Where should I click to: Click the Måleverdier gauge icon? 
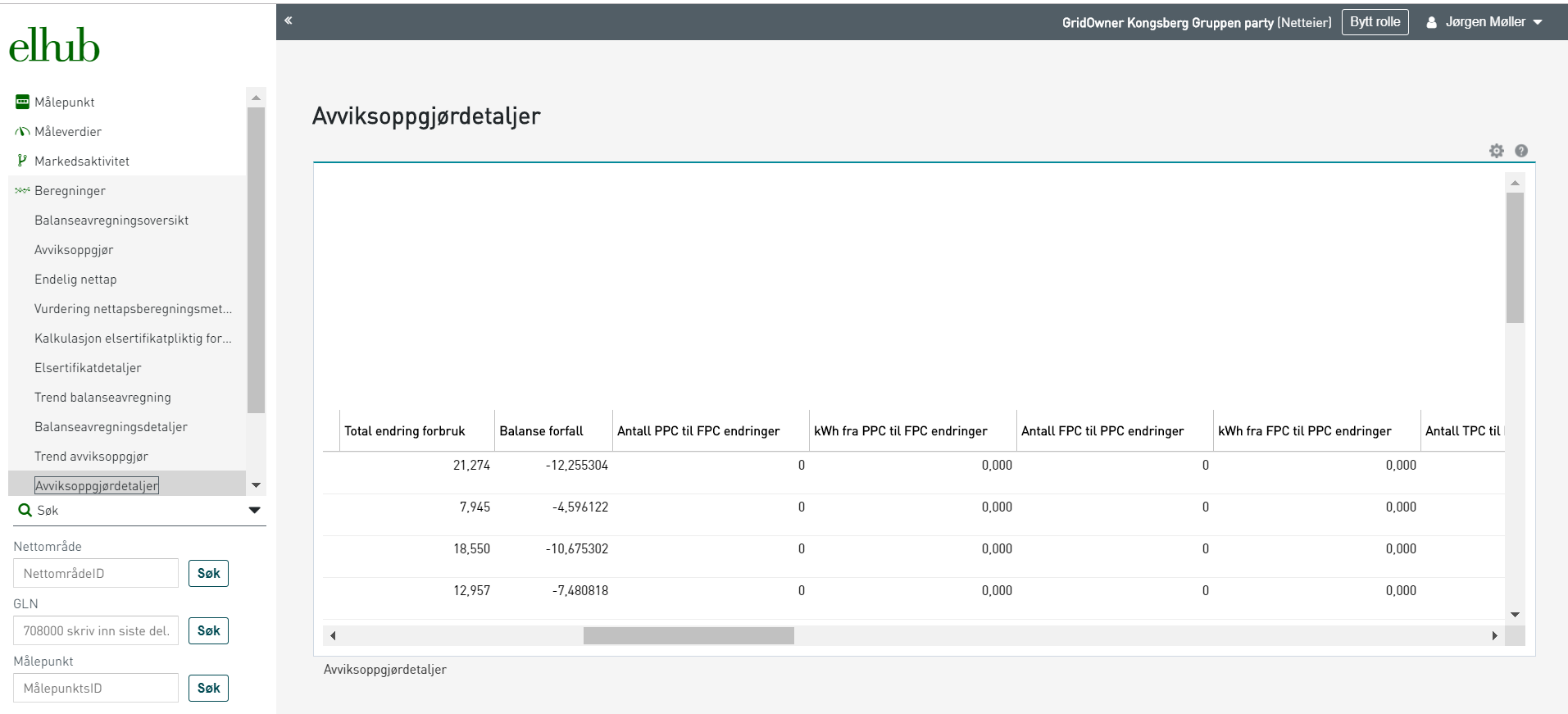click(x=23, y=131)
